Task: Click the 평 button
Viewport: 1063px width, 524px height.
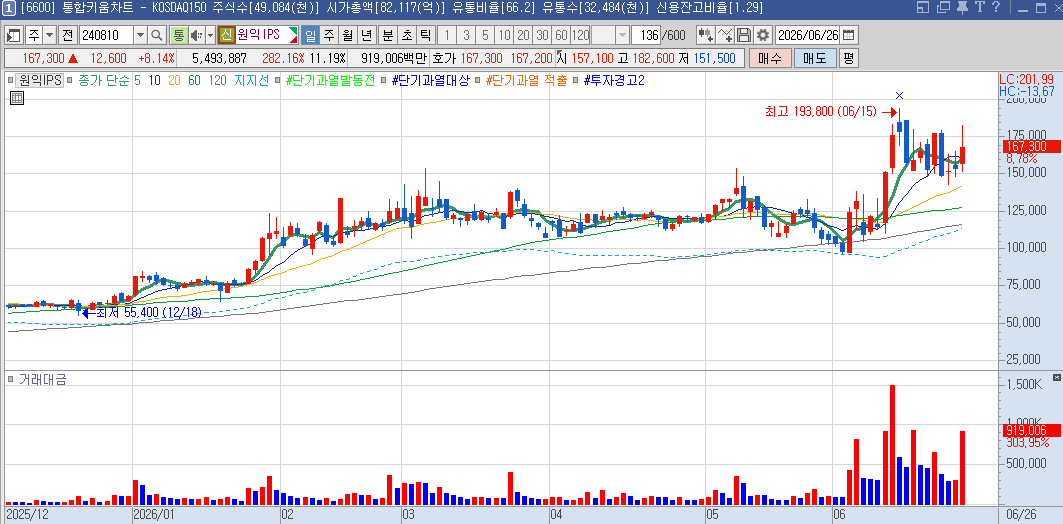Action: (x=848, y=58)
